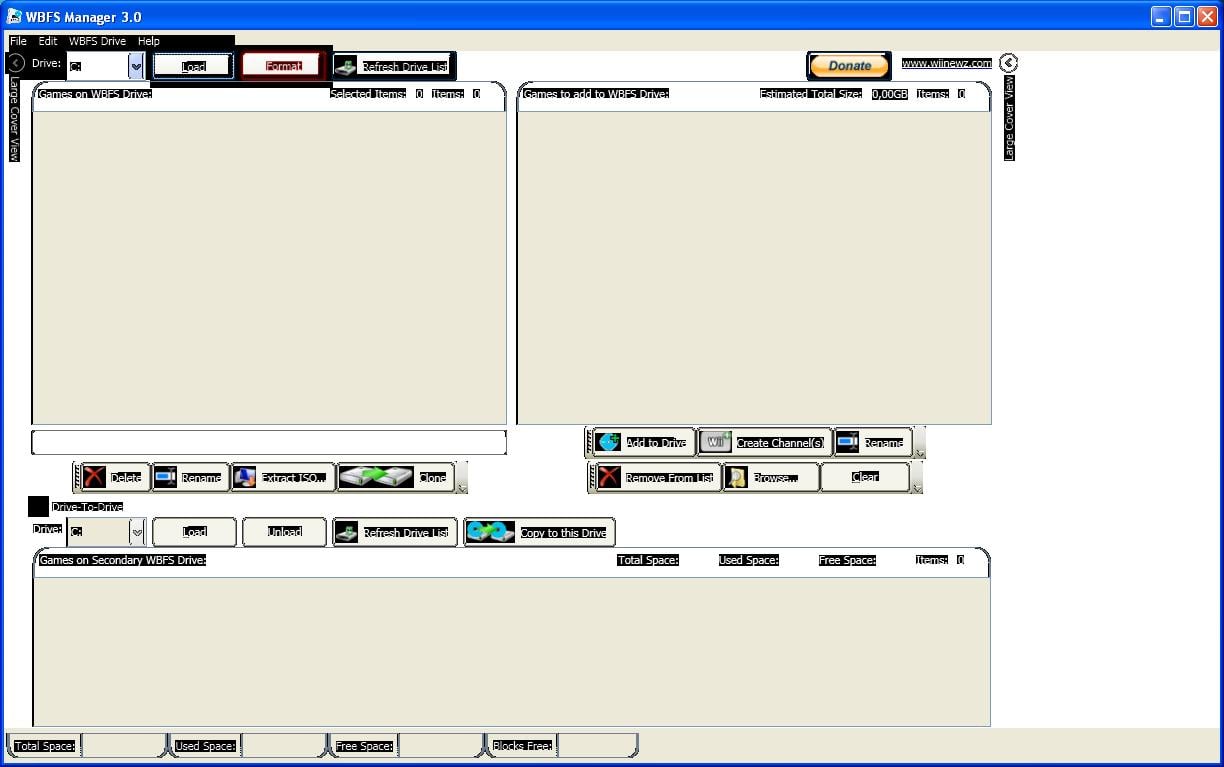This screenshot has height=767, width=1224.
Task: Click the Clear list button
Action: coord(865,477)
